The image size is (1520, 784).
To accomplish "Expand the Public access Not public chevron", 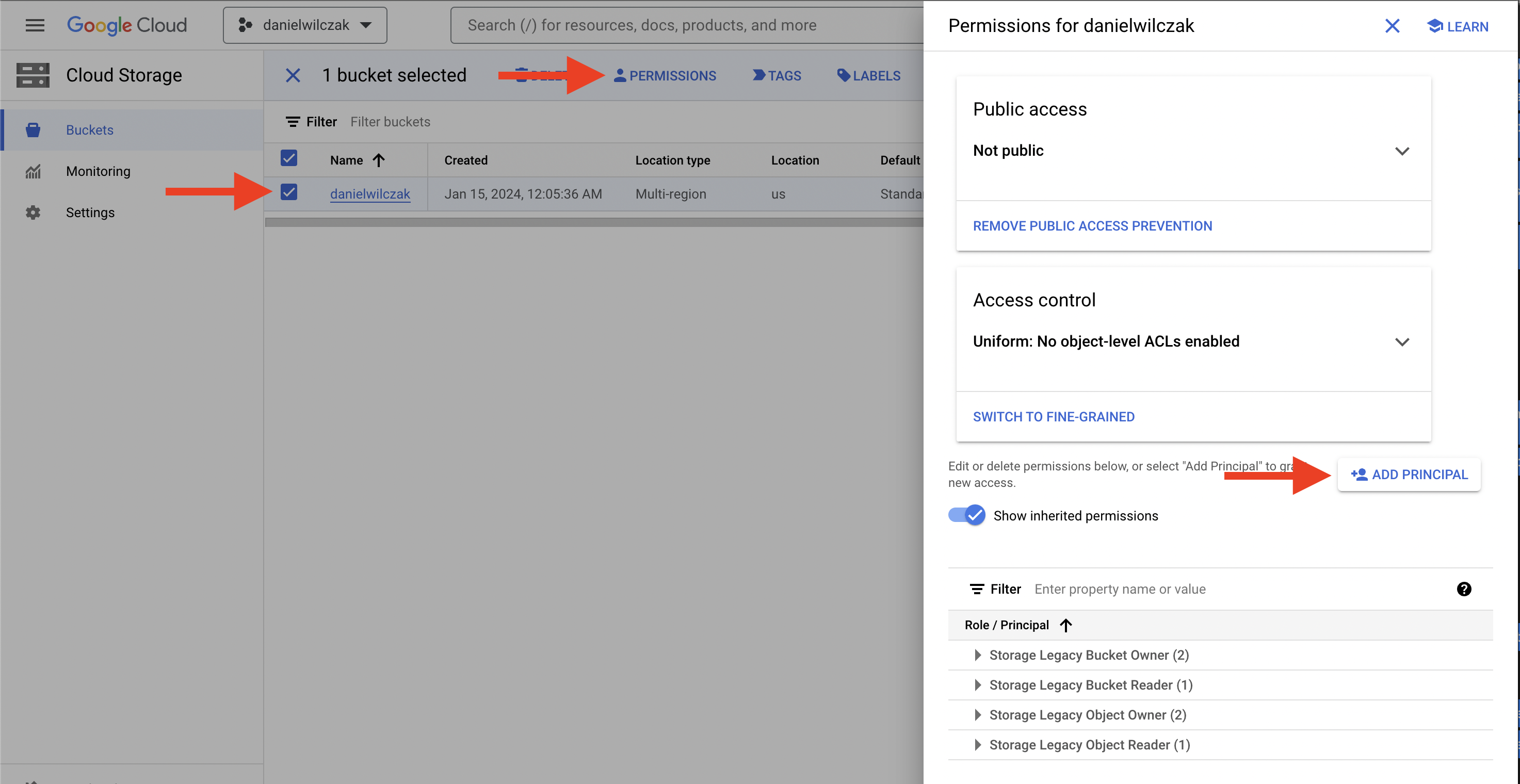I will 1402,151.
